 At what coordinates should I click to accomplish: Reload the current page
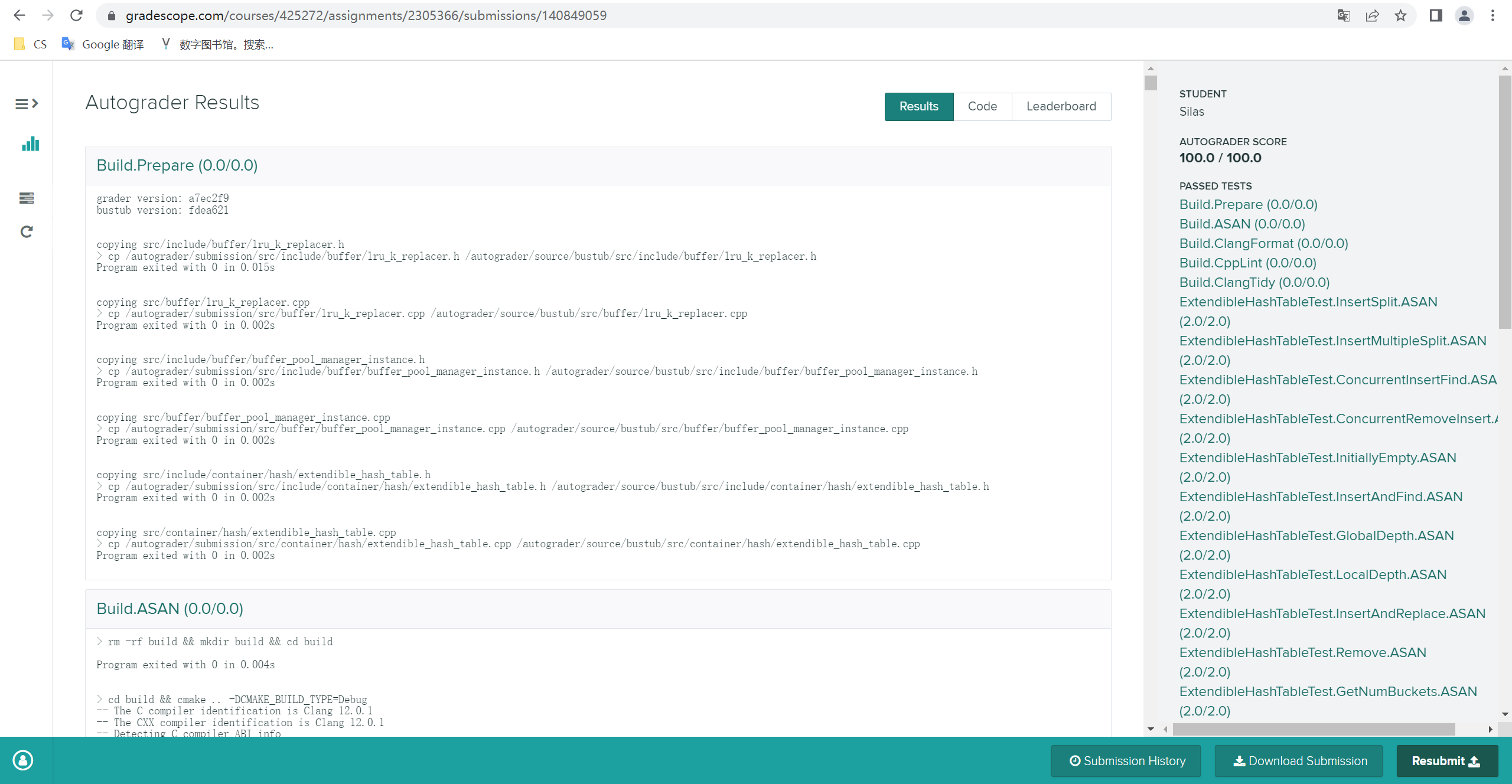point(77,15)
